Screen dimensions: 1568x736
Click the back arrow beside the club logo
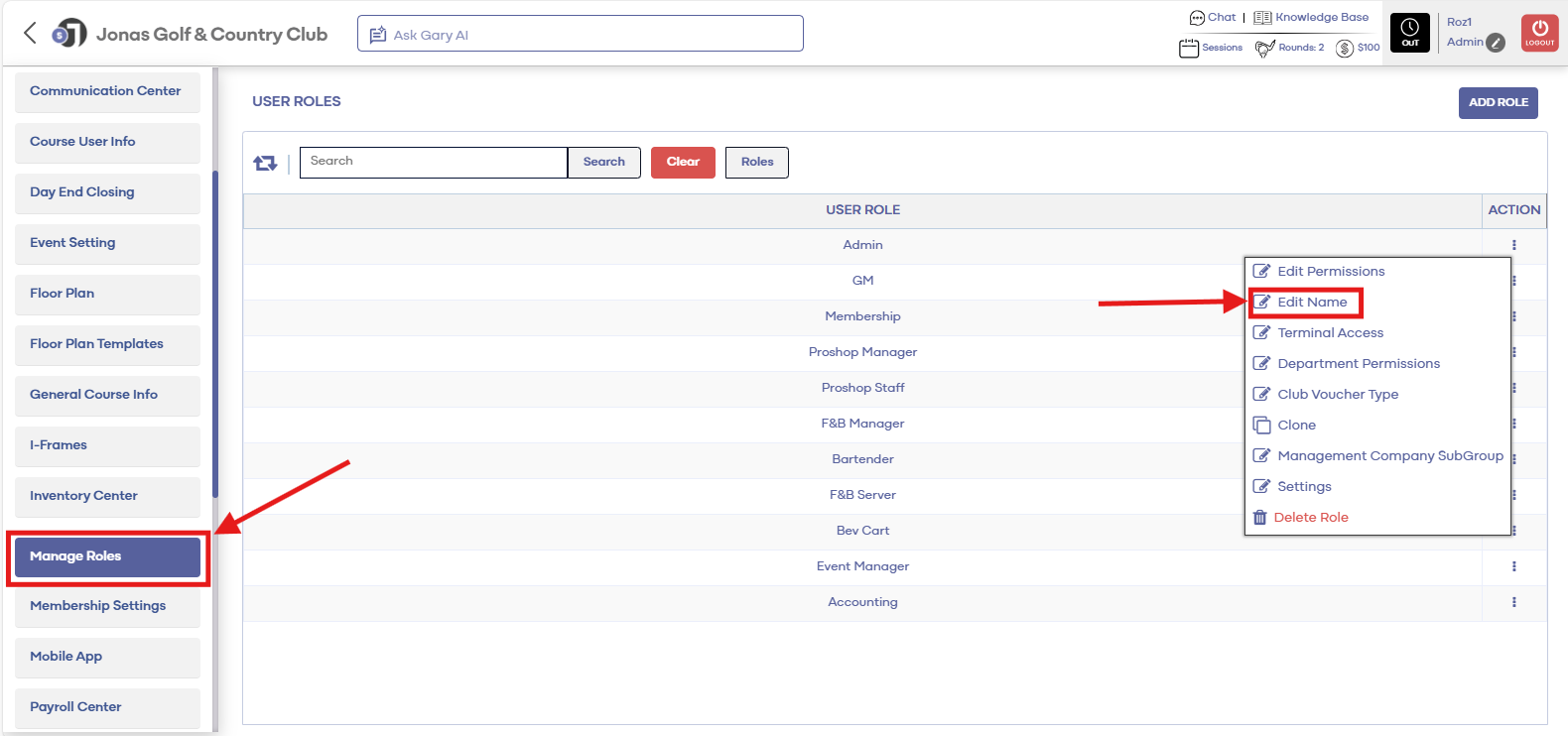click(x=30, y=34)
